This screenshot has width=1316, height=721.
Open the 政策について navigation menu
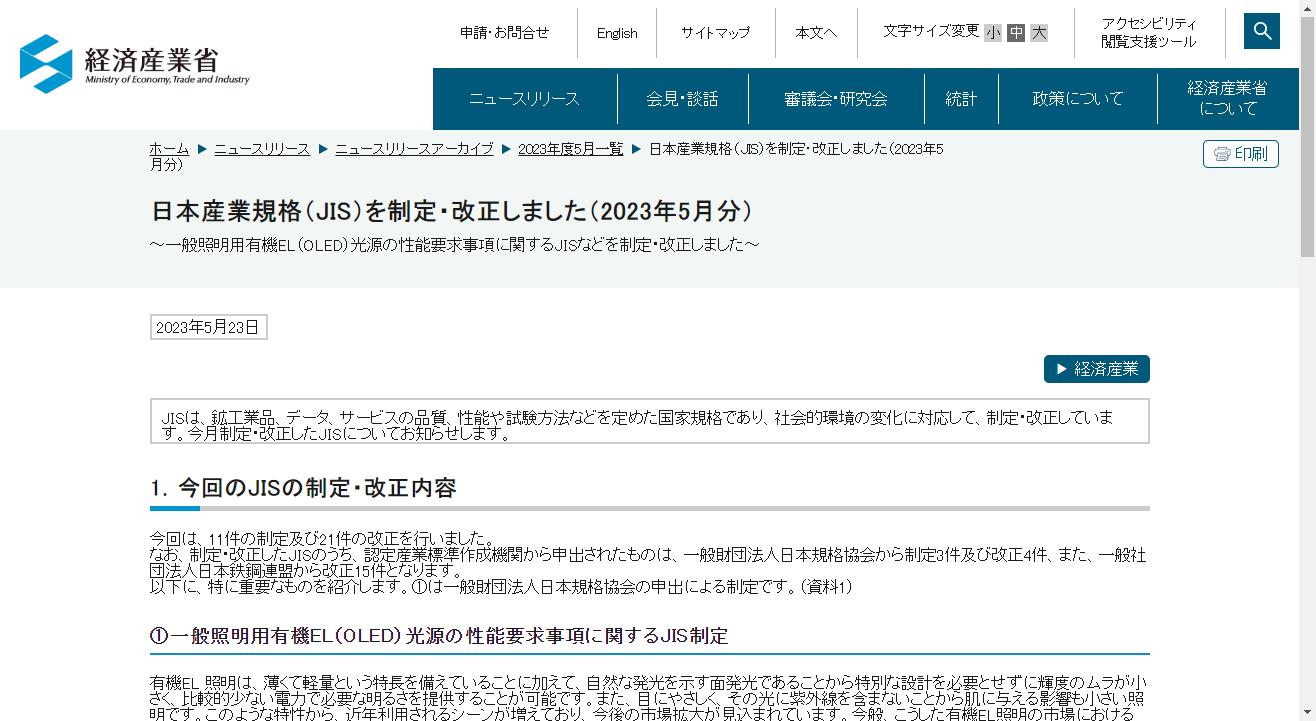1077,98
